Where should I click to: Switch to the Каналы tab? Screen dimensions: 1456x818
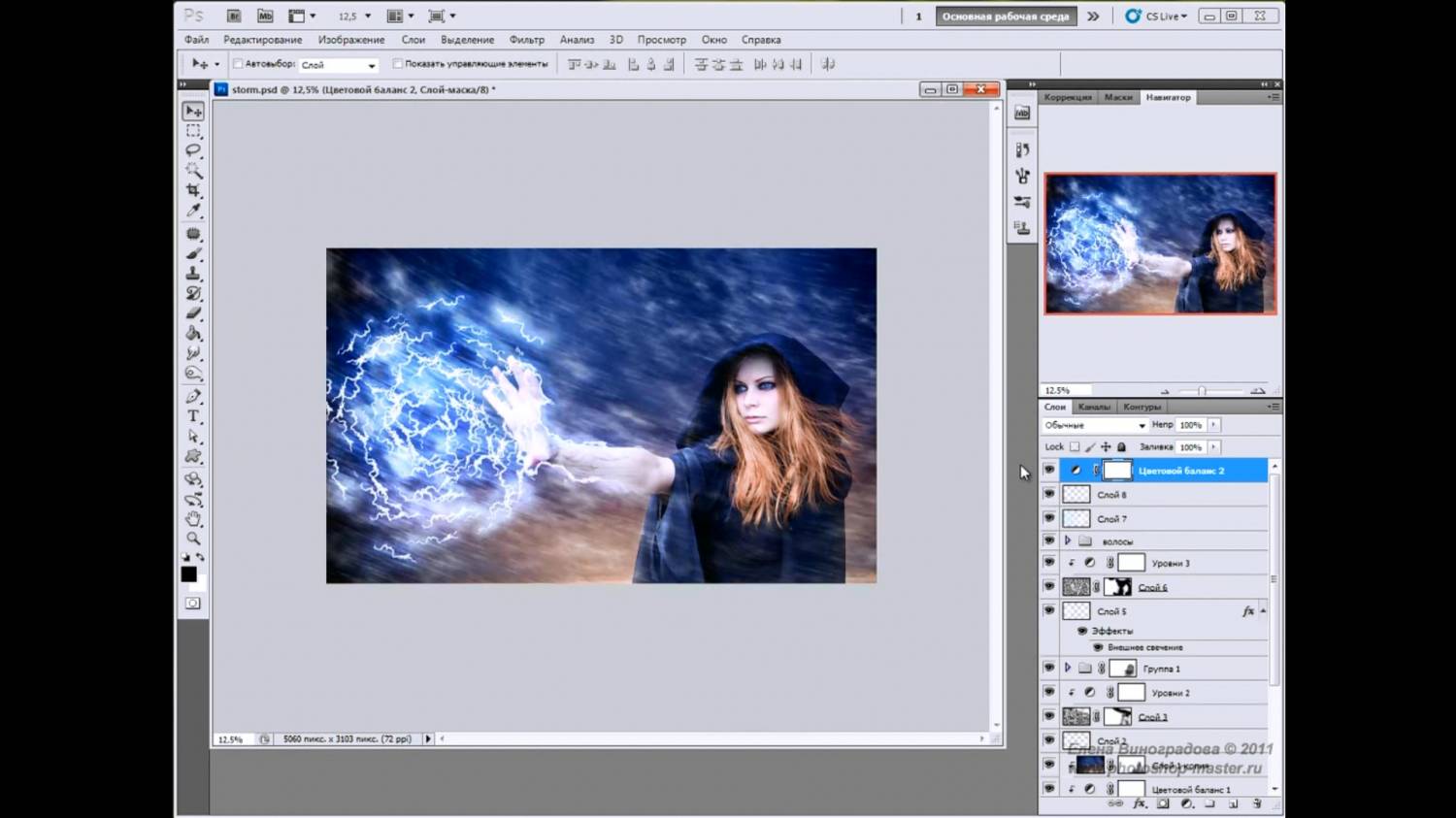coord(1094,407)
